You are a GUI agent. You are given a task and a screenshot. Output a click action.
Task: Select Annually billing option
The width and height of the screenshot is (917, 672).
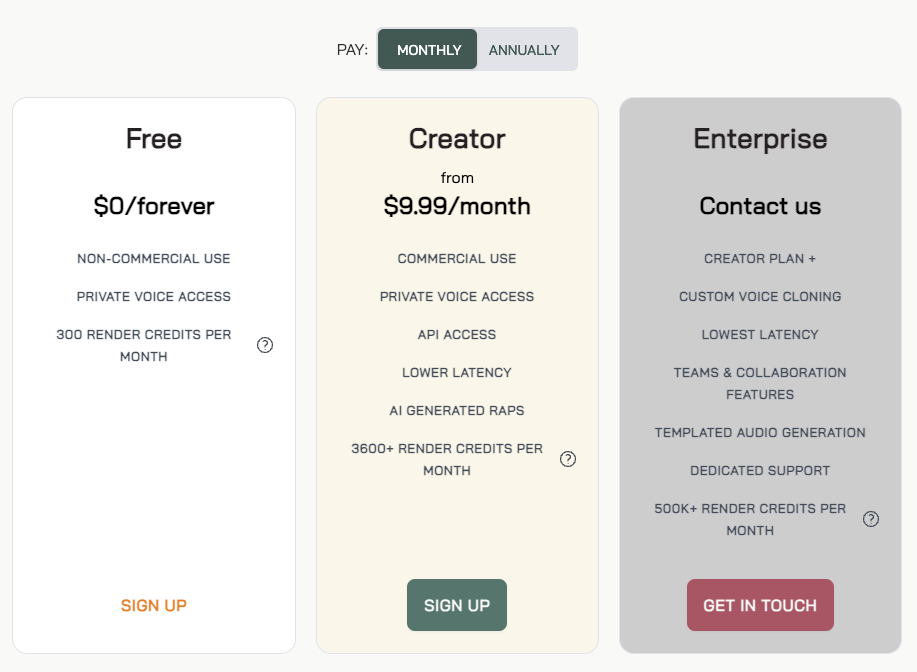[524, 50]
